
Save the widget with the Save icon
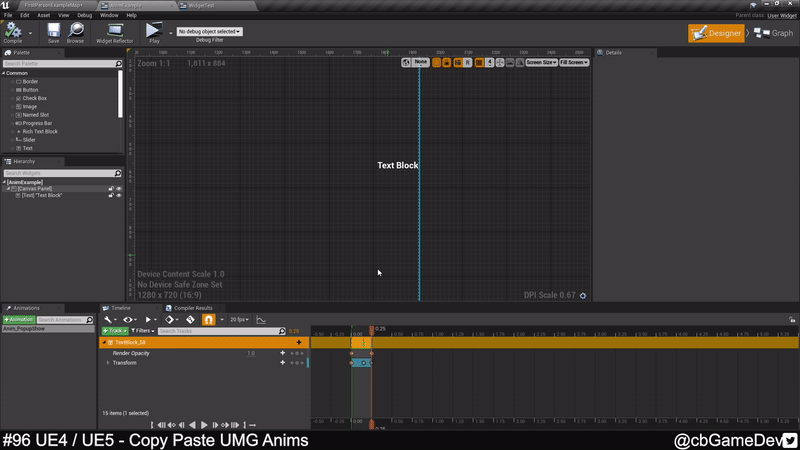pos(54,30)
